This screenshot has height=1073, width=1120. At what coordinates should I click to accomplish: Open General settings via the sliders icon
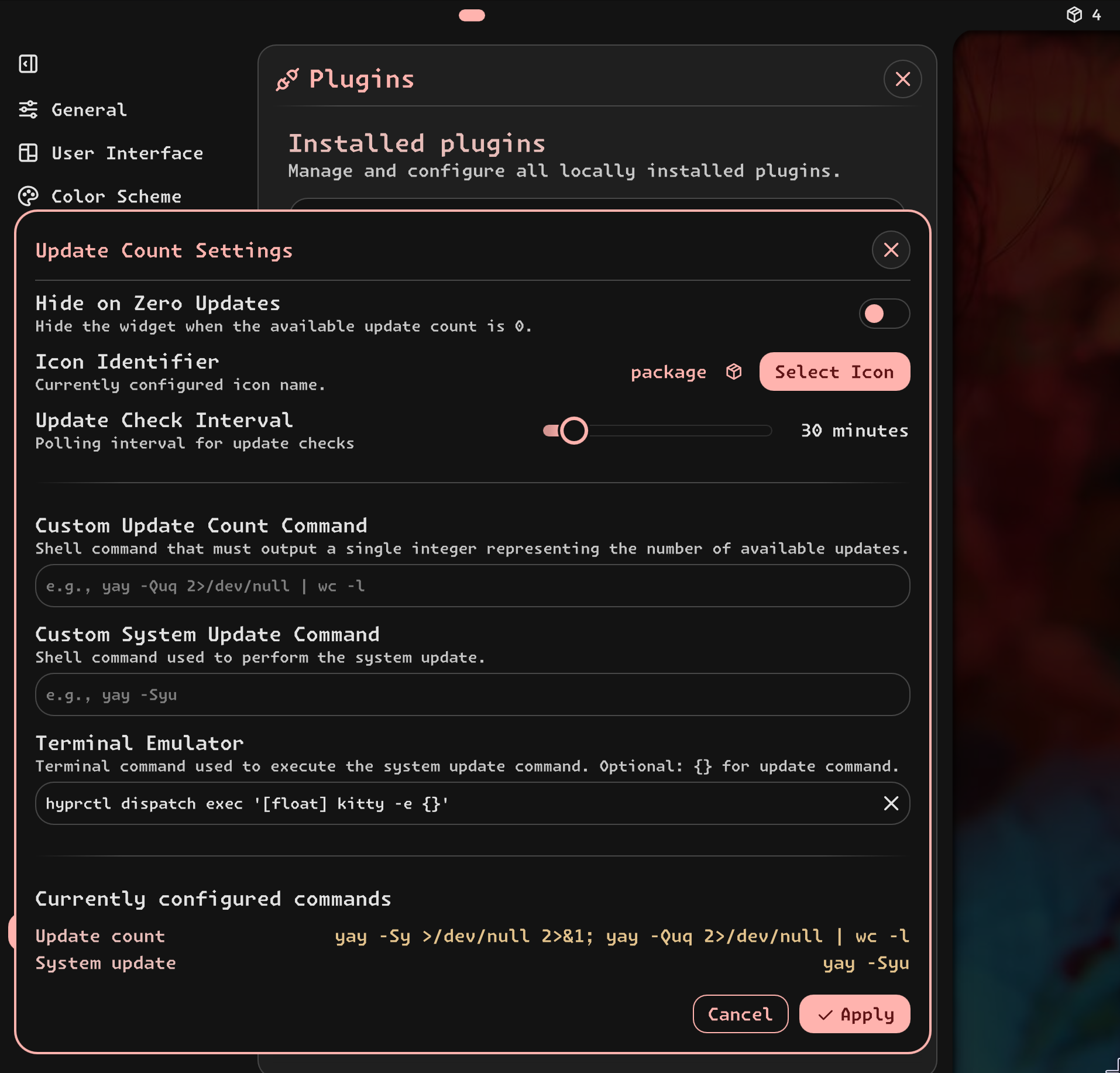28,109
